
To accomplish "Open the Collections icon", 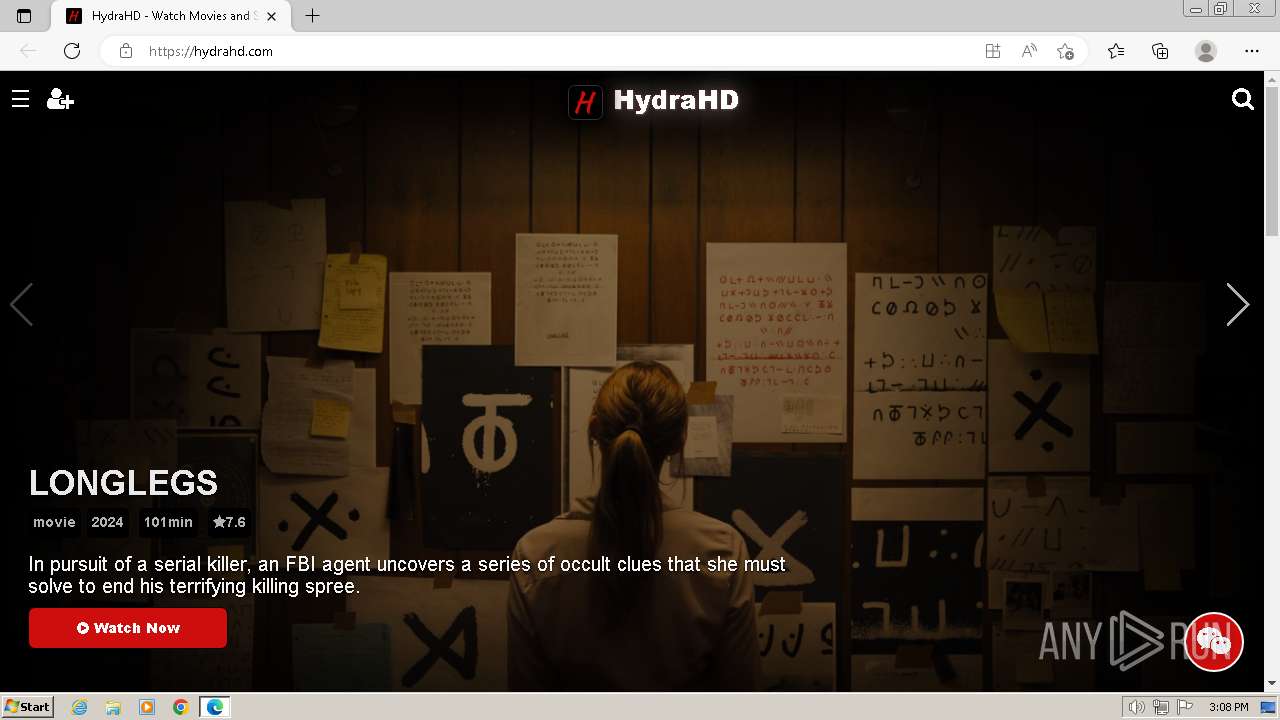I will (x=1160, y=51).
